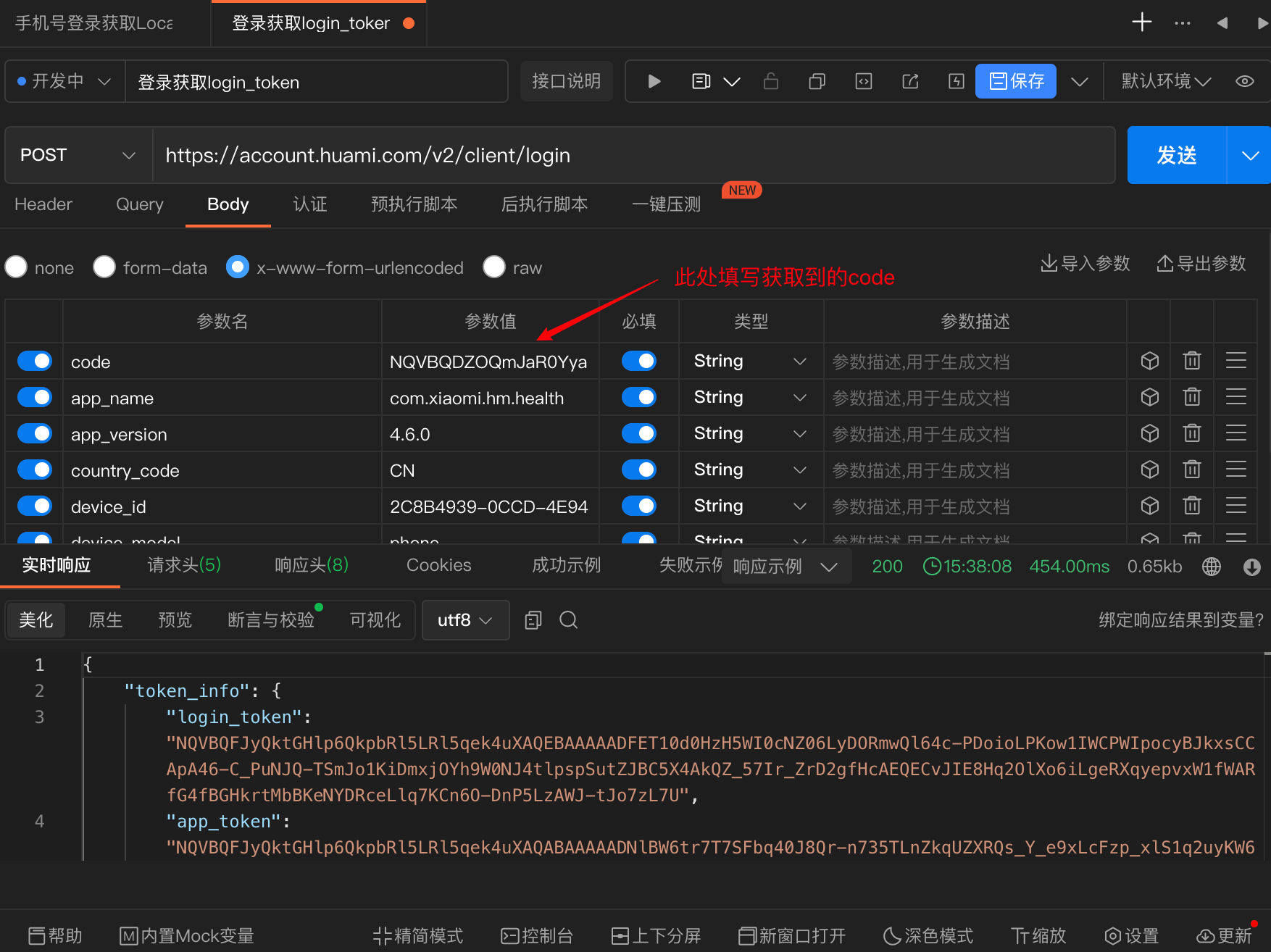This screenshot has height=952, width=1271.
Task: Select the 原生 raw response view
Action: pyautogui.click(x=106, y=620)
